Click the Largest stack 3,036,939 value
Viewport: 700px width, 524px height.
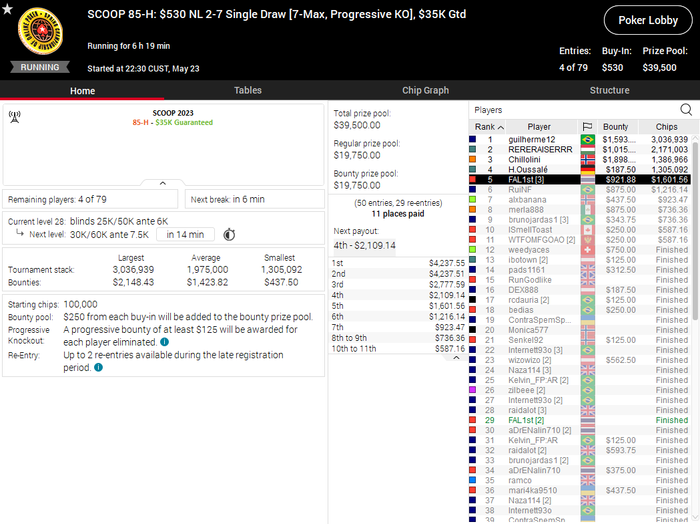click(133, 270)
